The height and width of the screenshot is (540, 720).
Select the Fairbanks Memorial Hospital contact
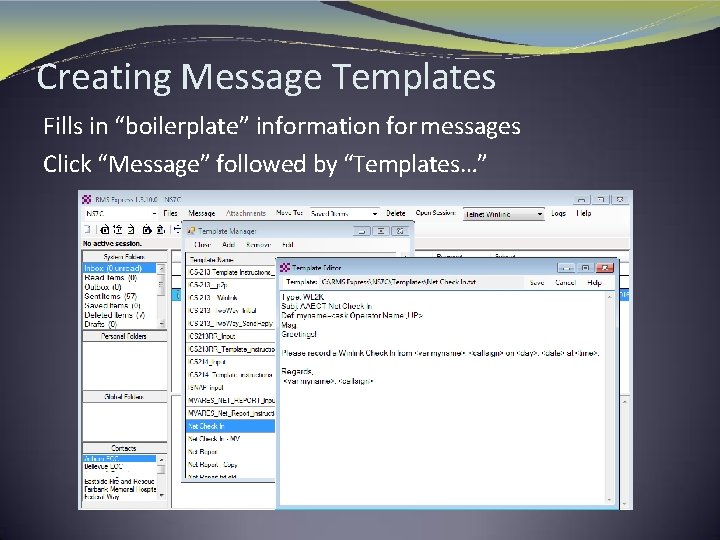tap(120, 489)
